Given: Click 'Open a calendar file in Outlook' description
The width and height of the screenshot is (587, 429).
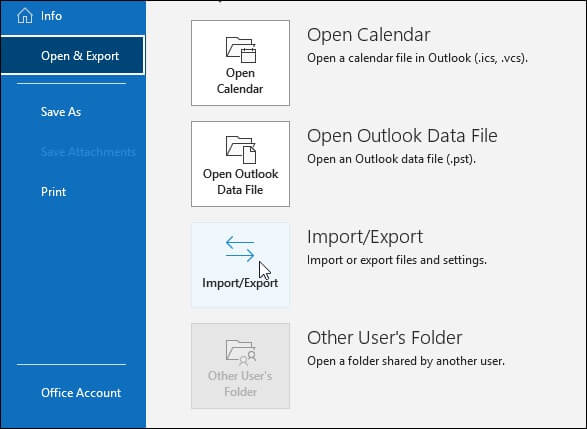Looking at the screenshot, I should point(417,58).
